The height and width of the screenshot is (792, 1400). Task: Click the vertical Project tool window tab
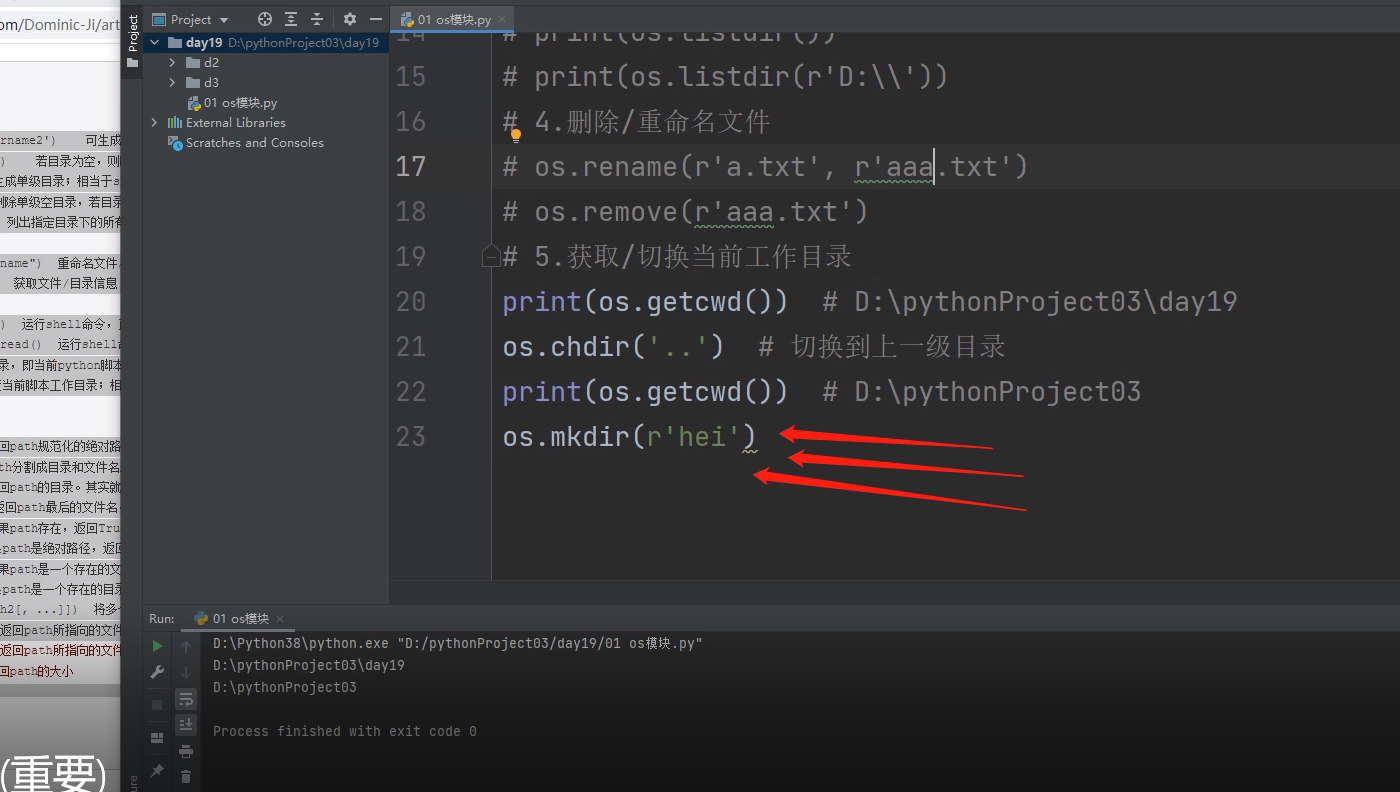point(132,40)
